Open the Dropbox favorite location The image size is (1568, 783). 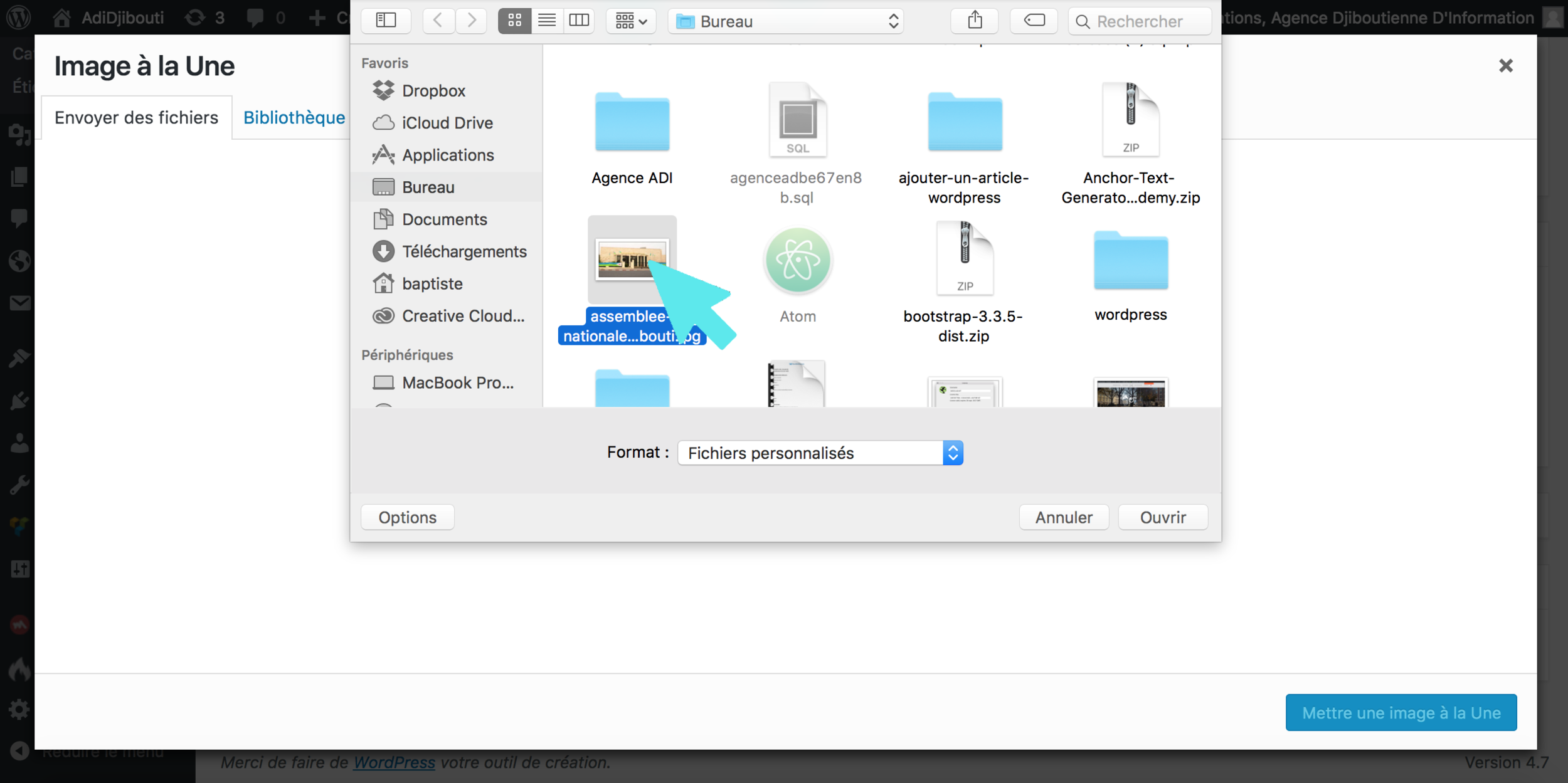click(433, 91)
